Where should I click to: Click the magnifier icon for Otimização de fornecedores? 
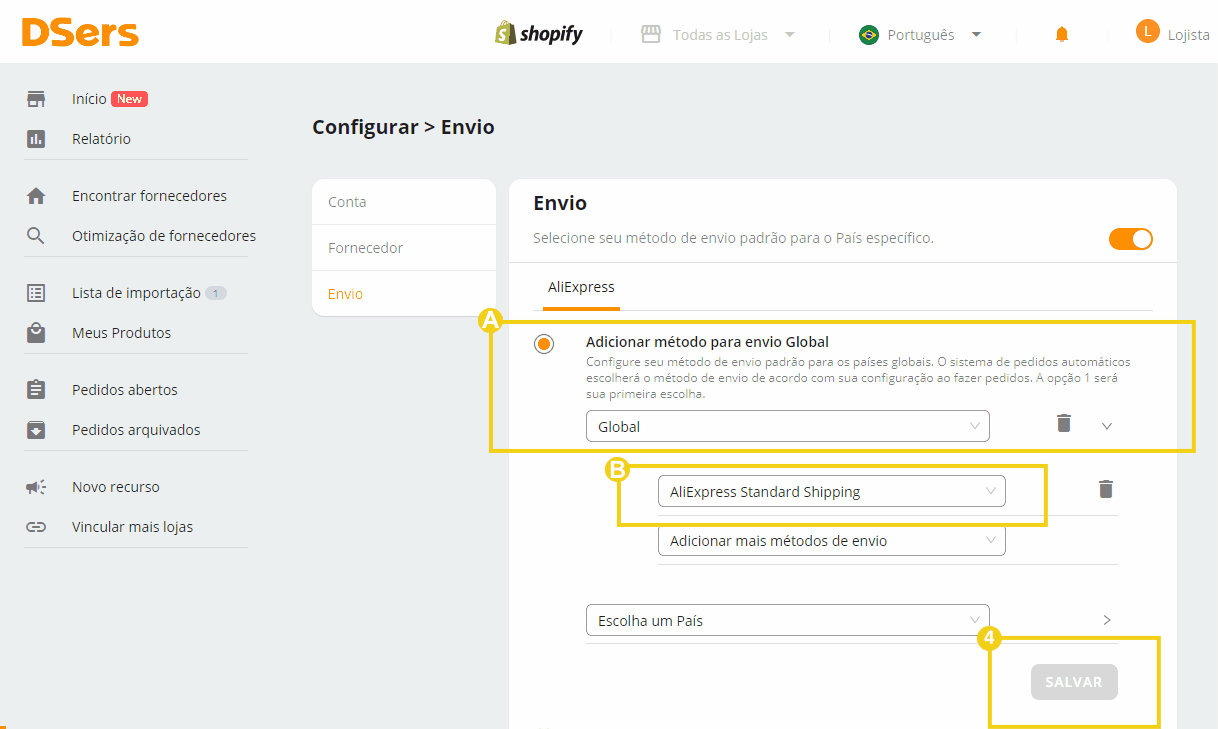[36, 236]
